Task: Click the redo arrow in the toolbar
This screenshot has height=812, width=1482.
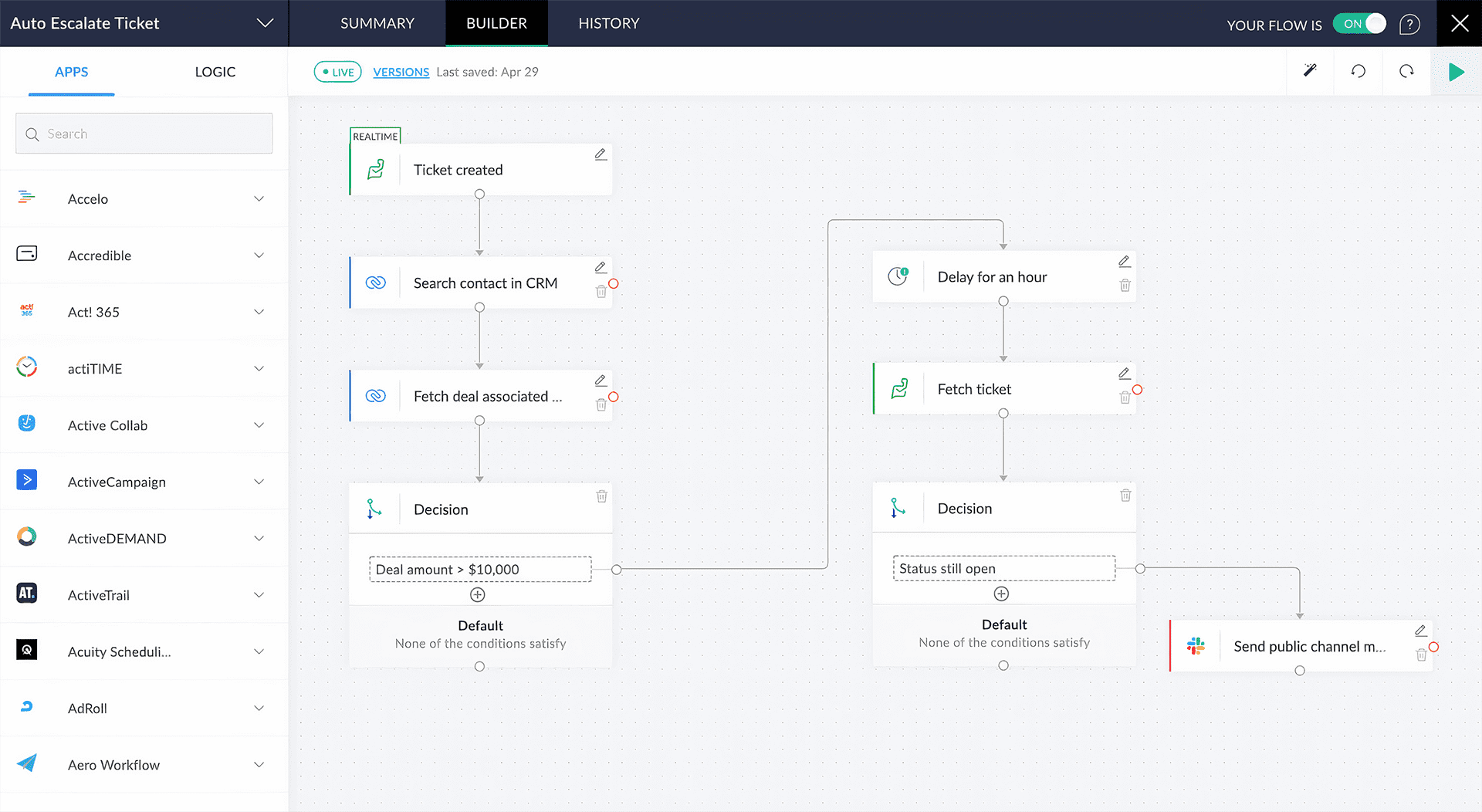Action: tap(1406, 71)
